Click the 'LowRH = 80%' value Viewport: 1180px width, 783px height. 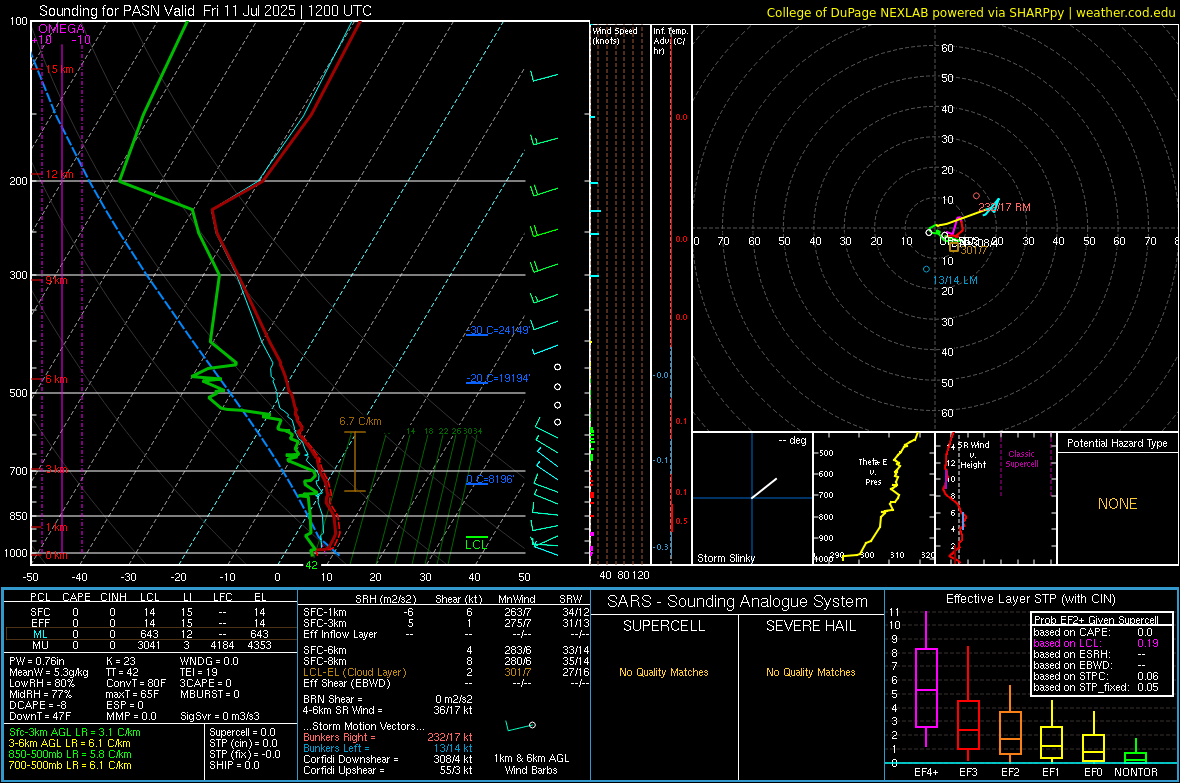(x=42, y=684)
